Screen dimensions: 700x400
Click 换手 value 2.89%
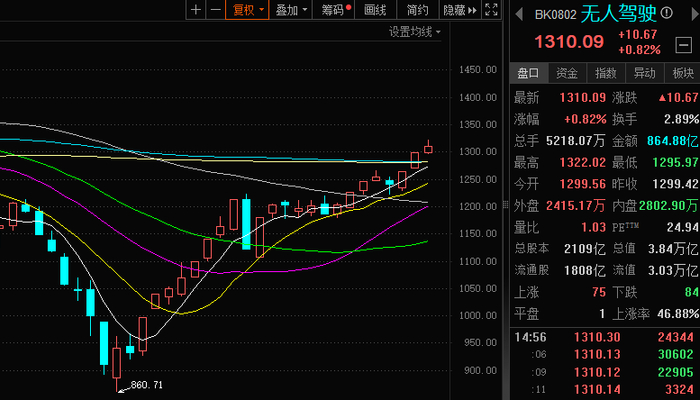click(x=681, y=119)
